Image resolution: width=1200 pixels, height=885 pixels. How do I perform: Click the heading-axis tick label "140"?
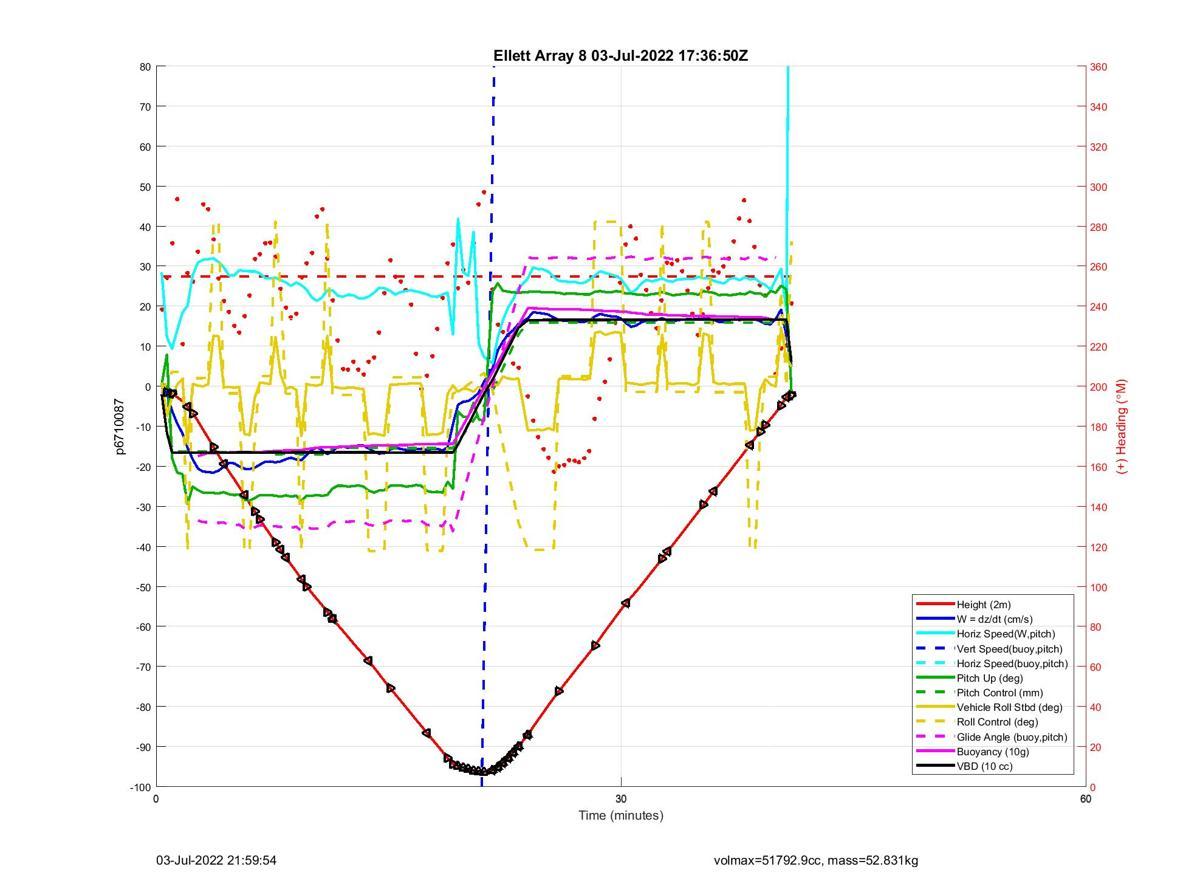[1098, 507]
